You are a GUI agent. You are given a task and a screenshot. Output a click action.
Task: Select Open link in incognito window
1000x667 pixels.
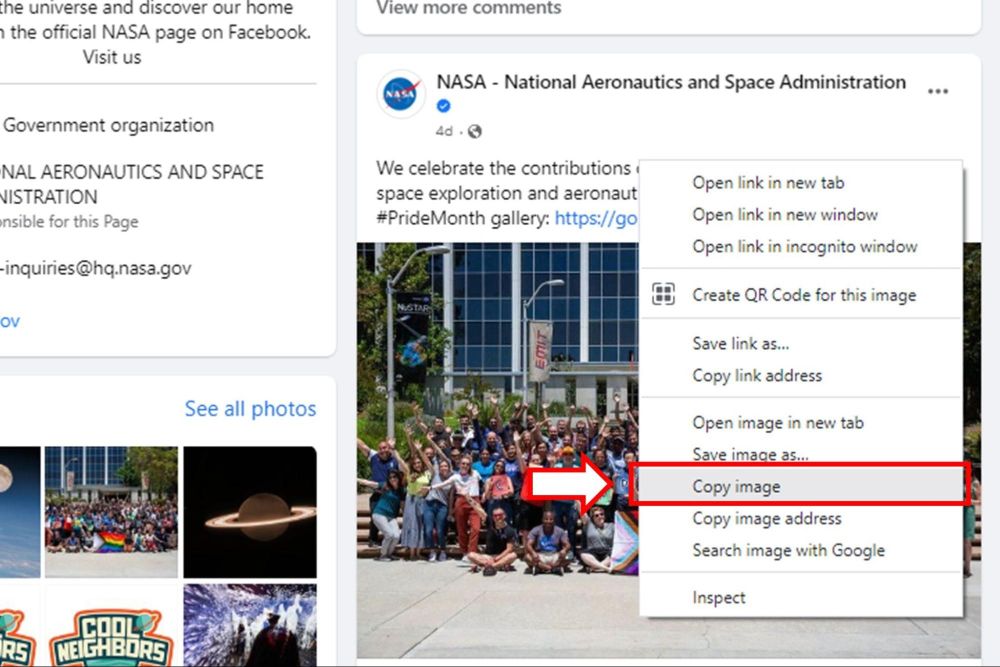(800, 246)
